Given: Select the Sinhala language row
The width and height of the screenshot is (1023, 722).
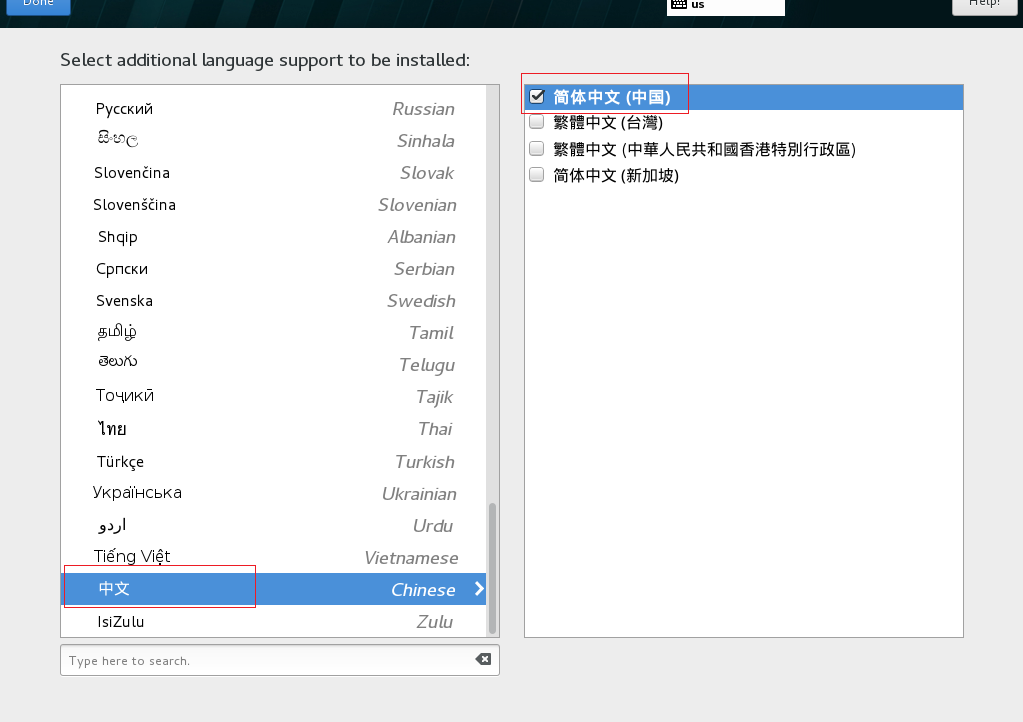Looking at the screenshot, I should pyautogui.click(x=274, y=140).
